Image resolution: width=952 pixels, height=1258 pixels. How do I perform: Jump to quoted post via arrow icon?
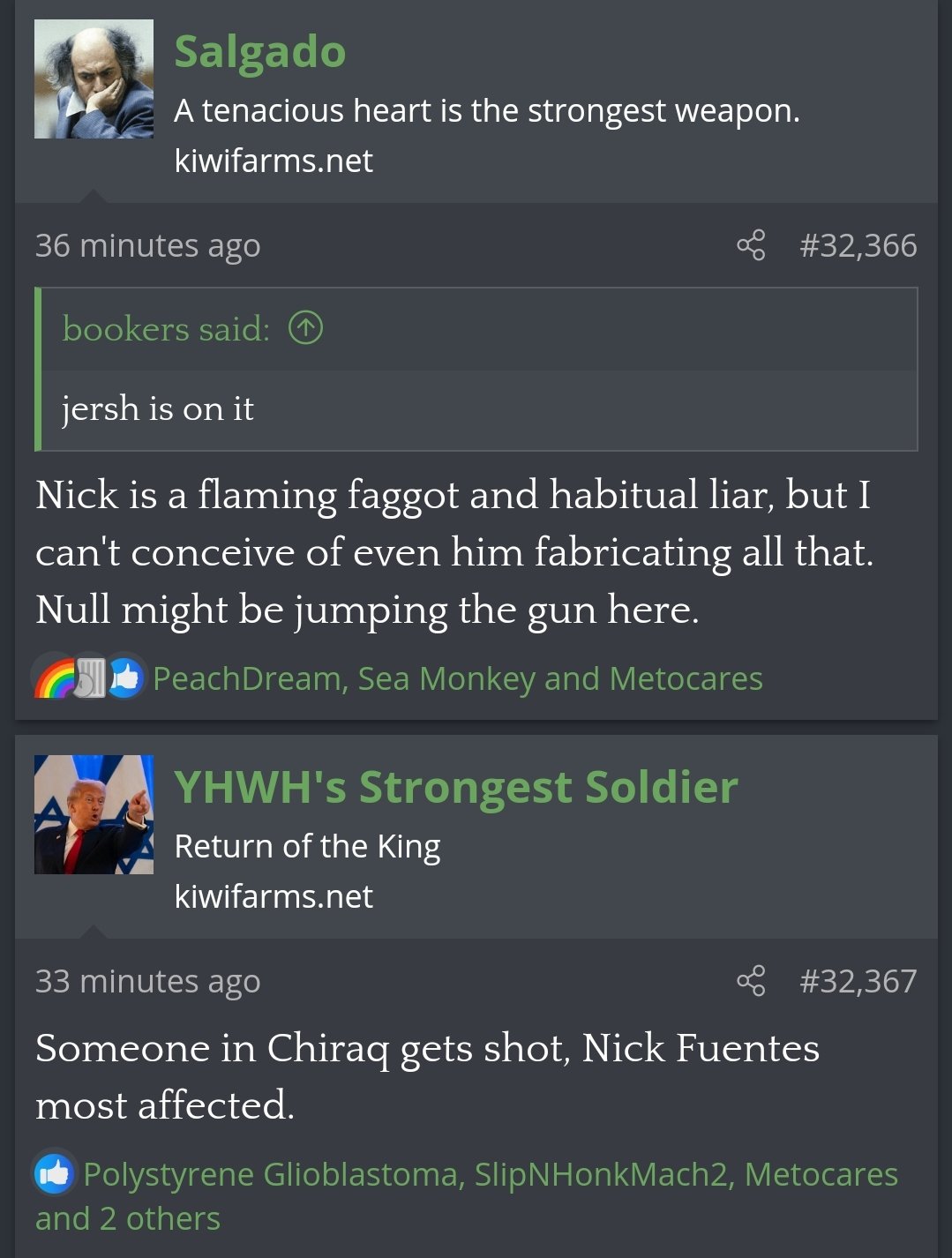click(305, 328)
